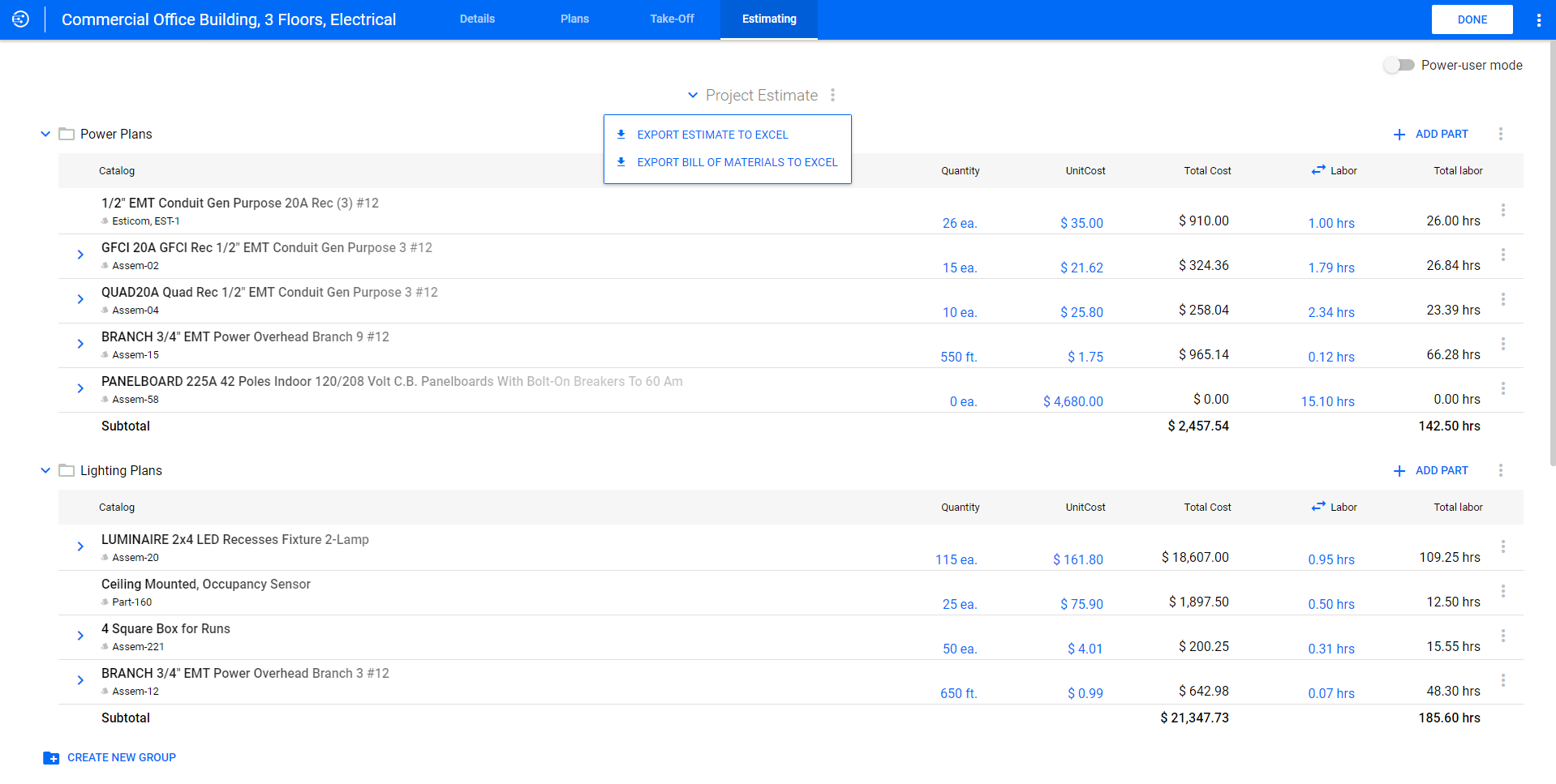Open options for 1/2" EMT Conduit row

pos(1503,210)
